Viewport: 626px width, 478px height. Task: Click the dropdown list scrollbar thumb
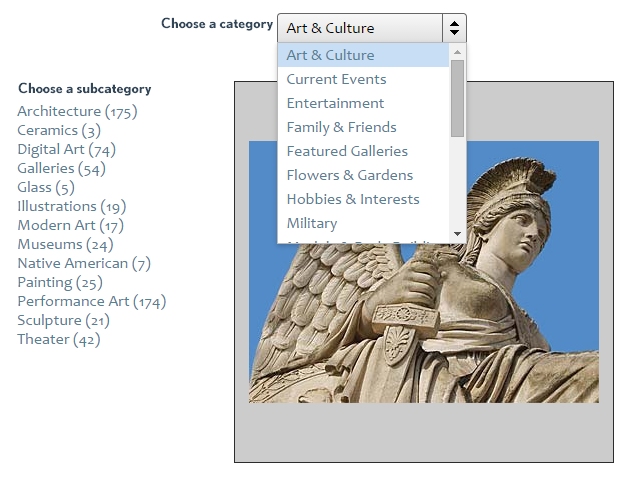[458, 98]
